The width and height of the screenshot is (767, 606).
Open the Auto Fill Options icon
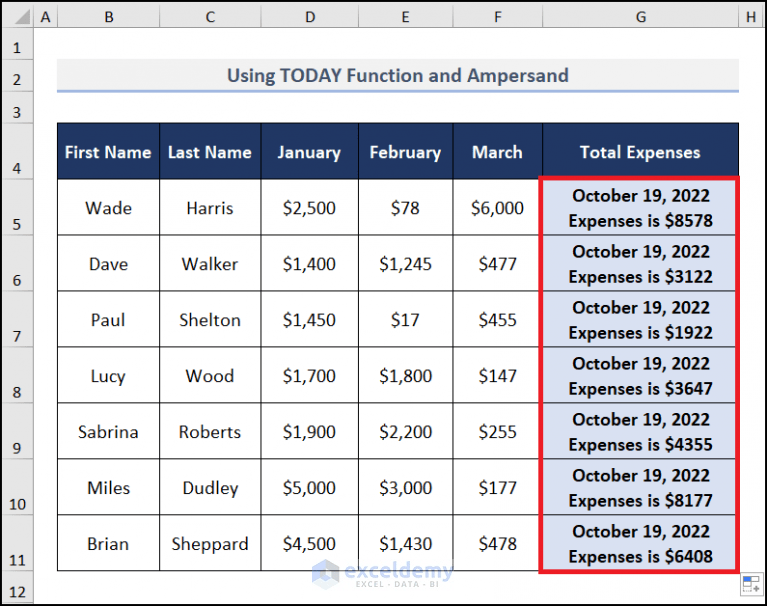click(751, 584)
